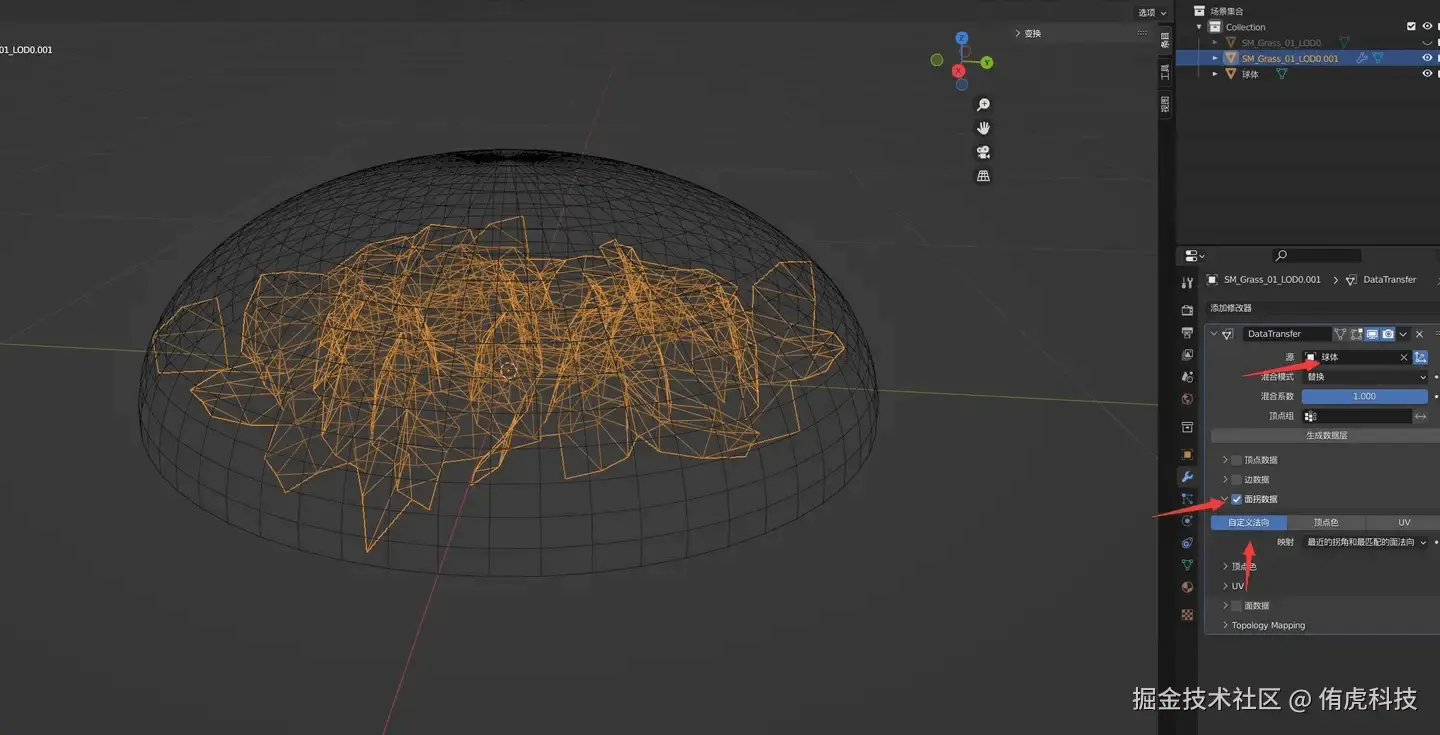Select the 顶点色 tab under face corner data
This screenshot has height=735, width=1440.
[1325, 522]
